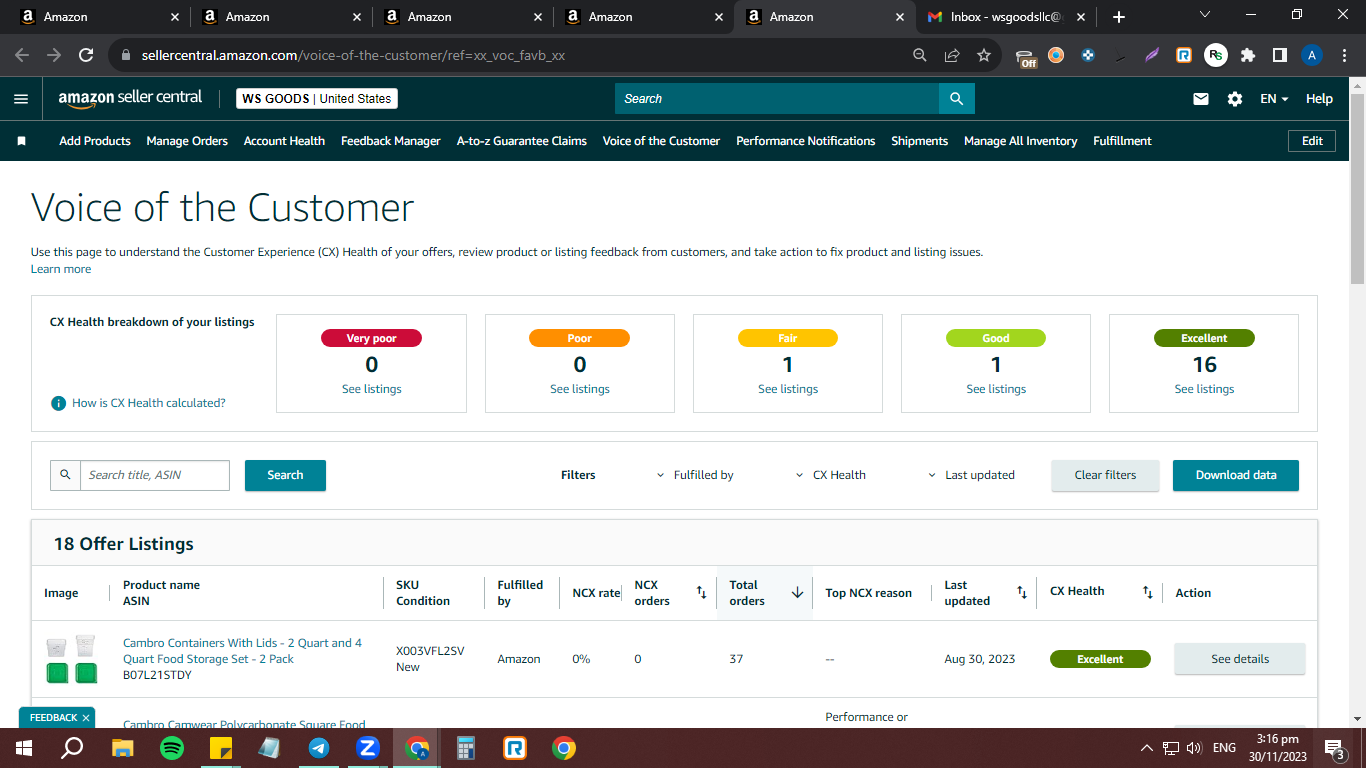
Task: Open the Chrome Extensions puzzle icon
Action: click(1248, 56)
